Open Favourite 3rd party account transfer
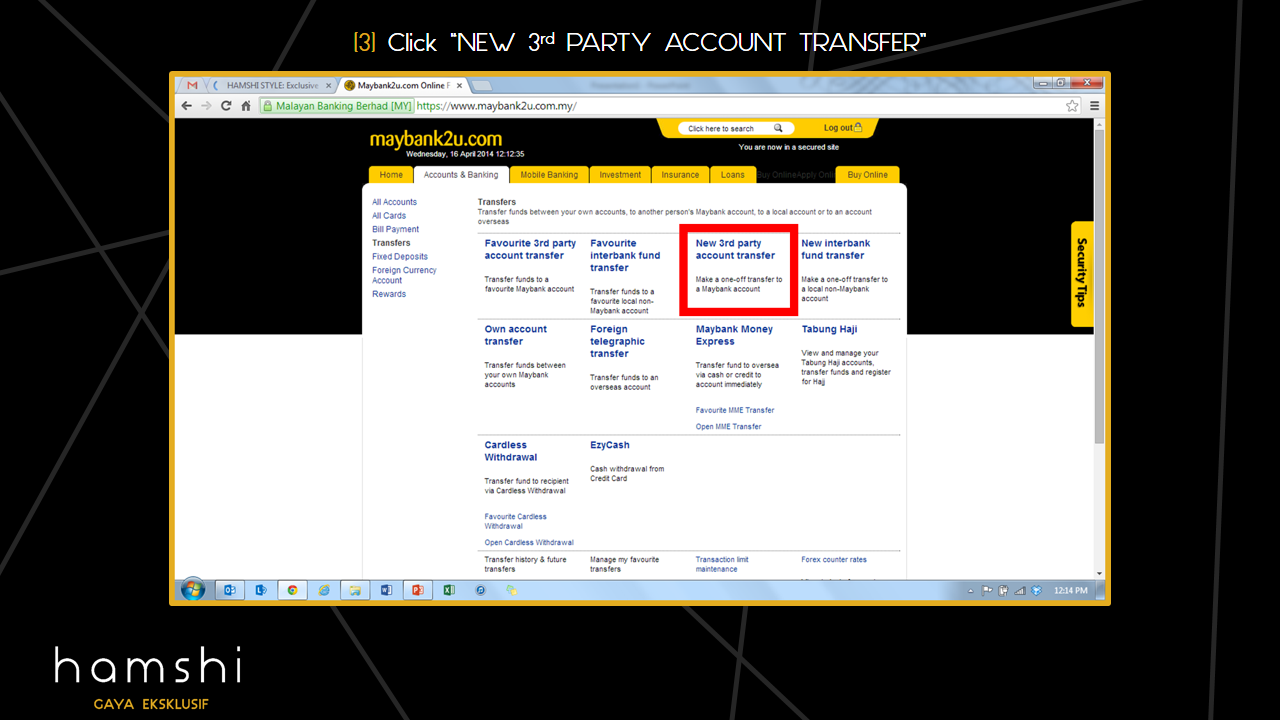Viewport: 1280px width, 720px height. [x=530, y=249]
